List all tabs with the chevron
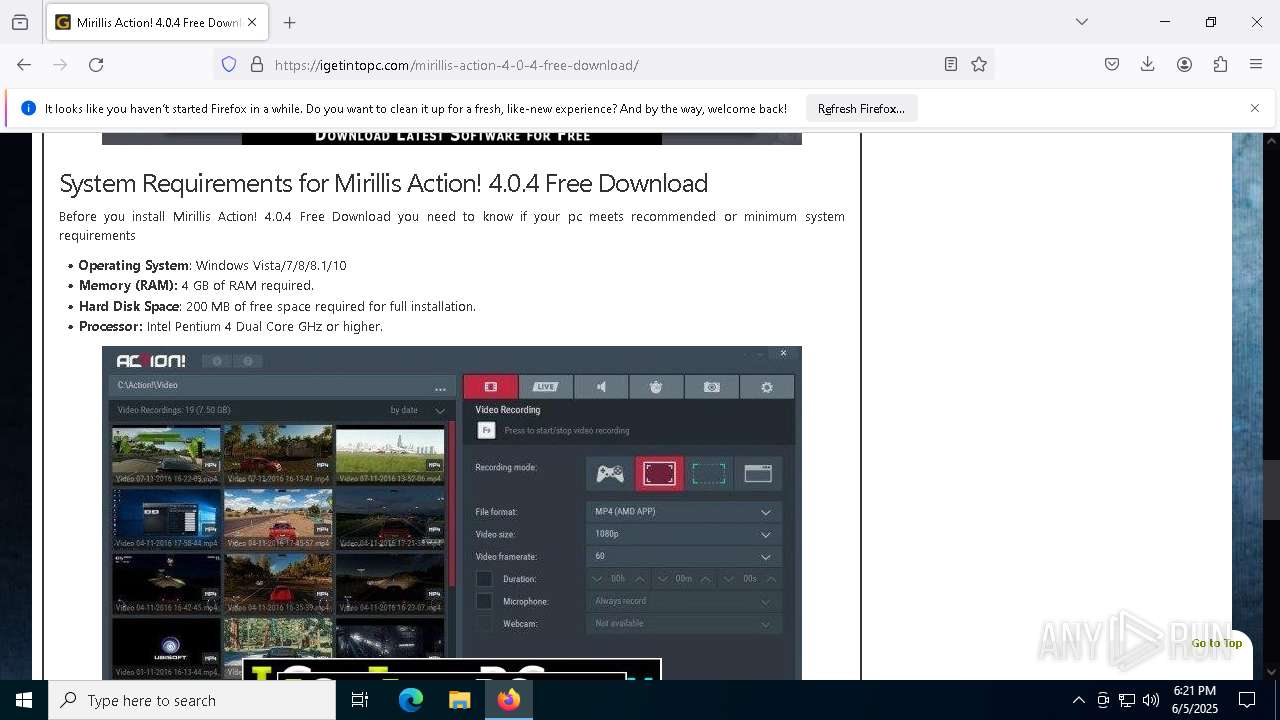This screenshot has height=720, width=1280. [x=1082, y=22]
